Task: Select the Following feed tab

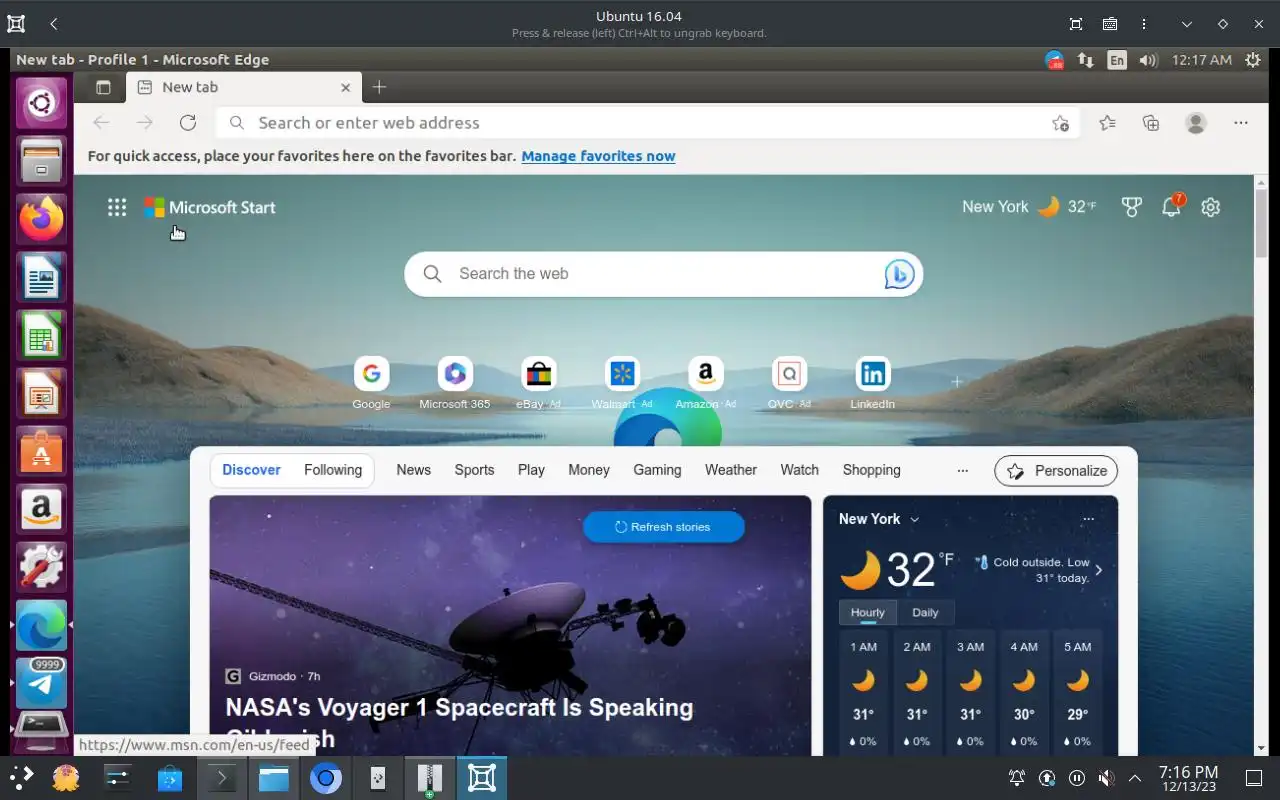Action: pyautogui.click(x=333, y=470)
